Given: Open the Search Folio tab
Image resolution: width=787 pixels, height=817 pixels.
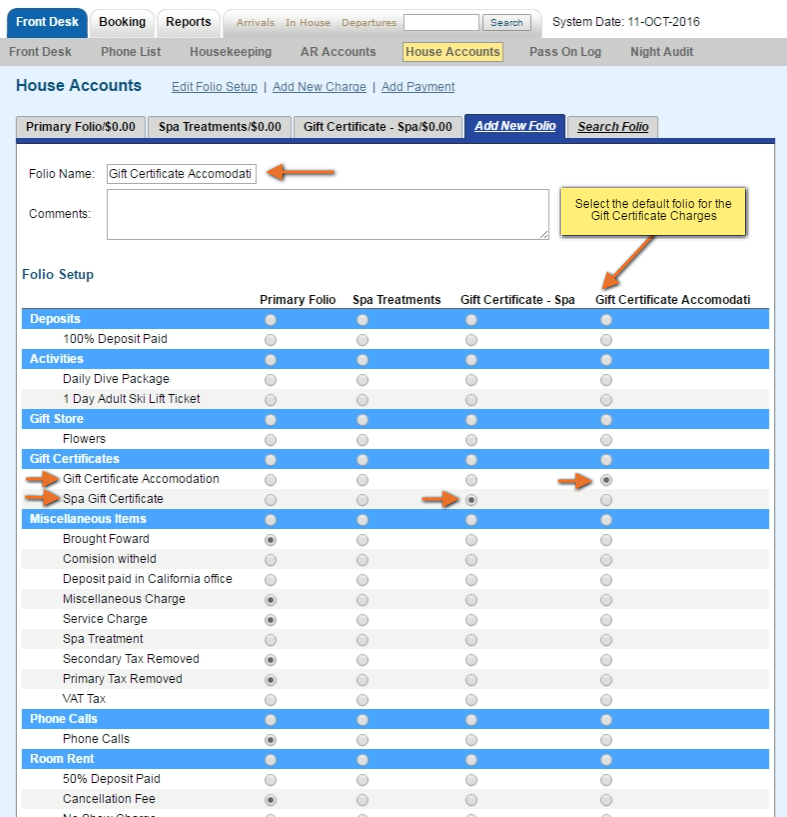Looking at the screenshot, I should 612,127.
